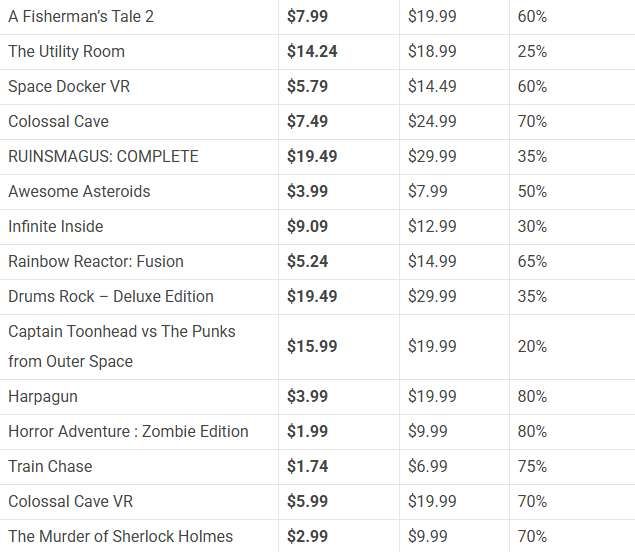This screenshot has height=552, width=635.
Task: Click the Train Chase game name
Action: (50, 467)
